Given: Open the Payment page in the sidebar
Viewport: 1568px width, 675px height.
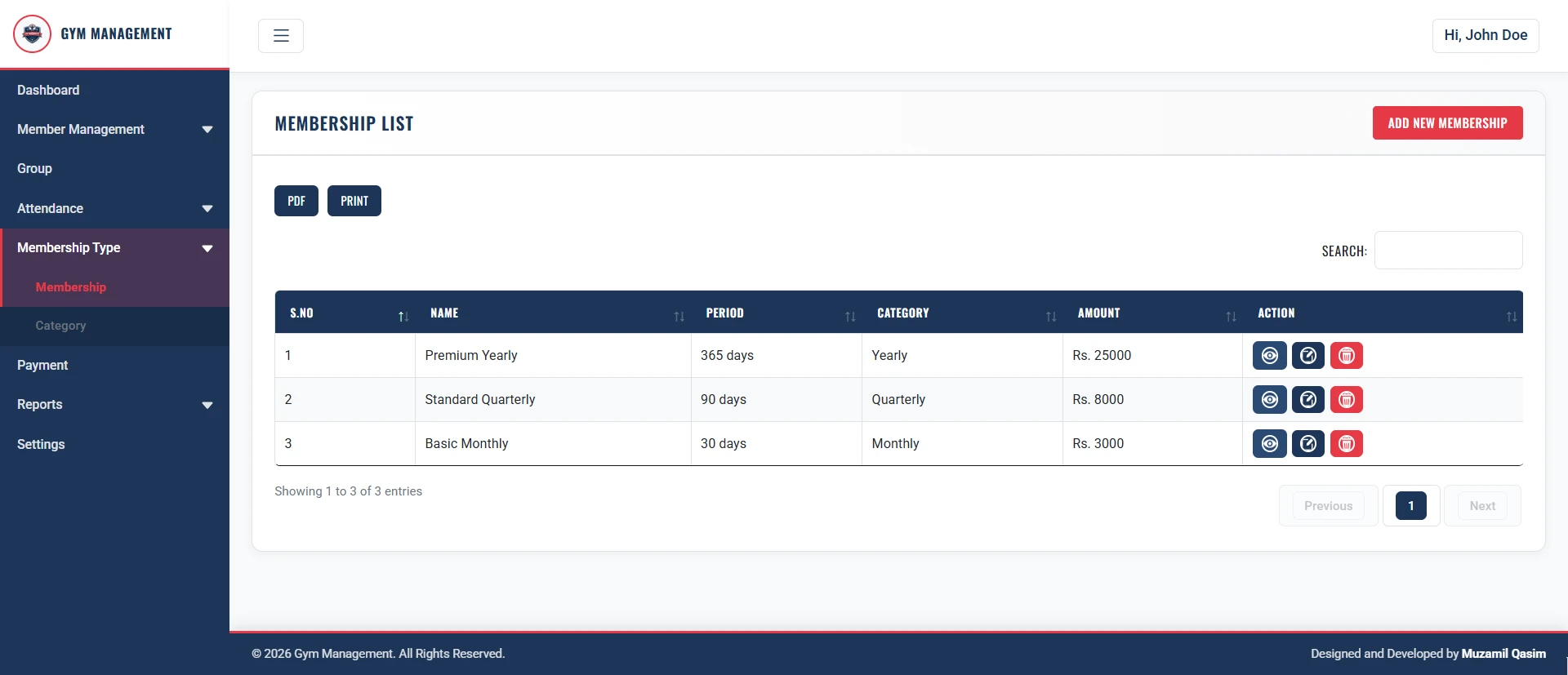Looking at the screenshot, I should click(x=114, y=365).
